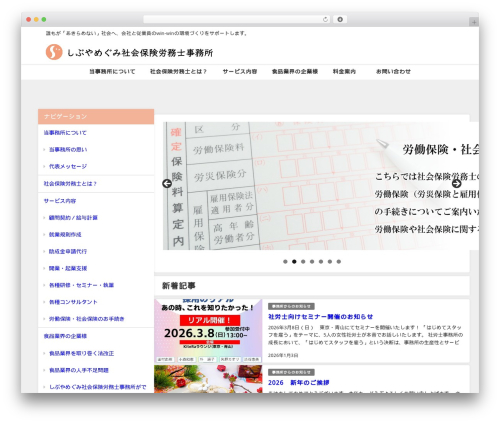The height and width of the screenshot is (423, 500).
Task: Click the site title しぶやめぐみ社会保険労務士事務所
Action: [x=140, y=53]
